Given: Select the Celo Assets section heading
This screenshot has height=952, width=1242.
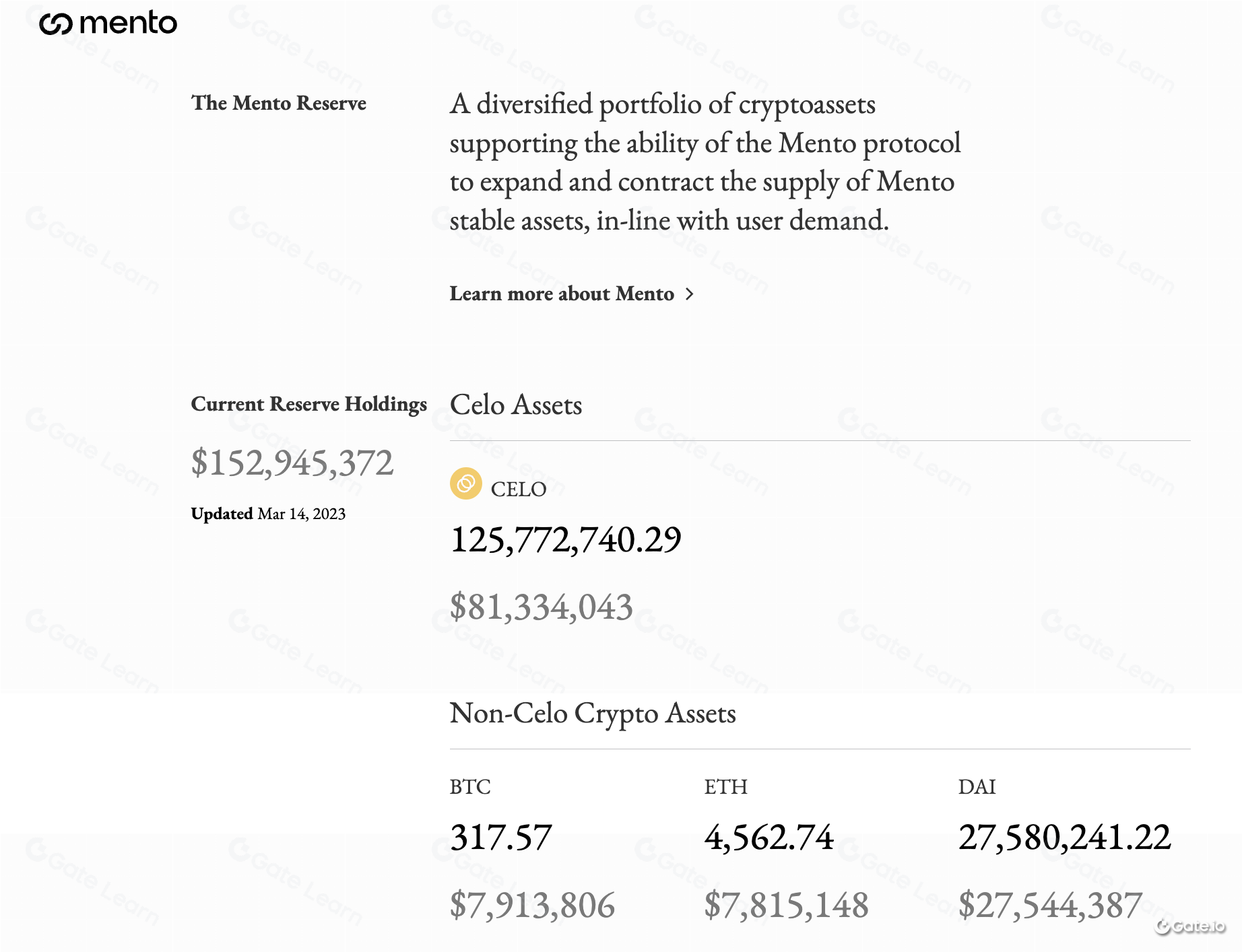Looking at the screenshot, I should coord(516,405).
